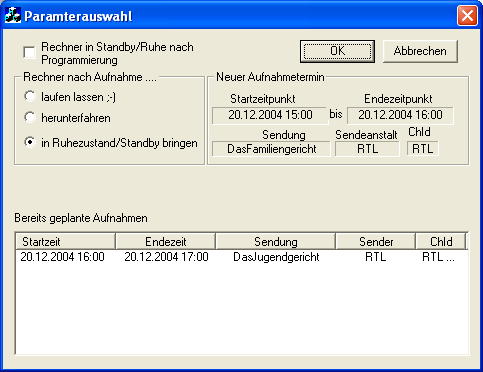Click the Sendeanstalt field showing RTL
The height and width of the screenshot is (372, 483).
(367, 149)
